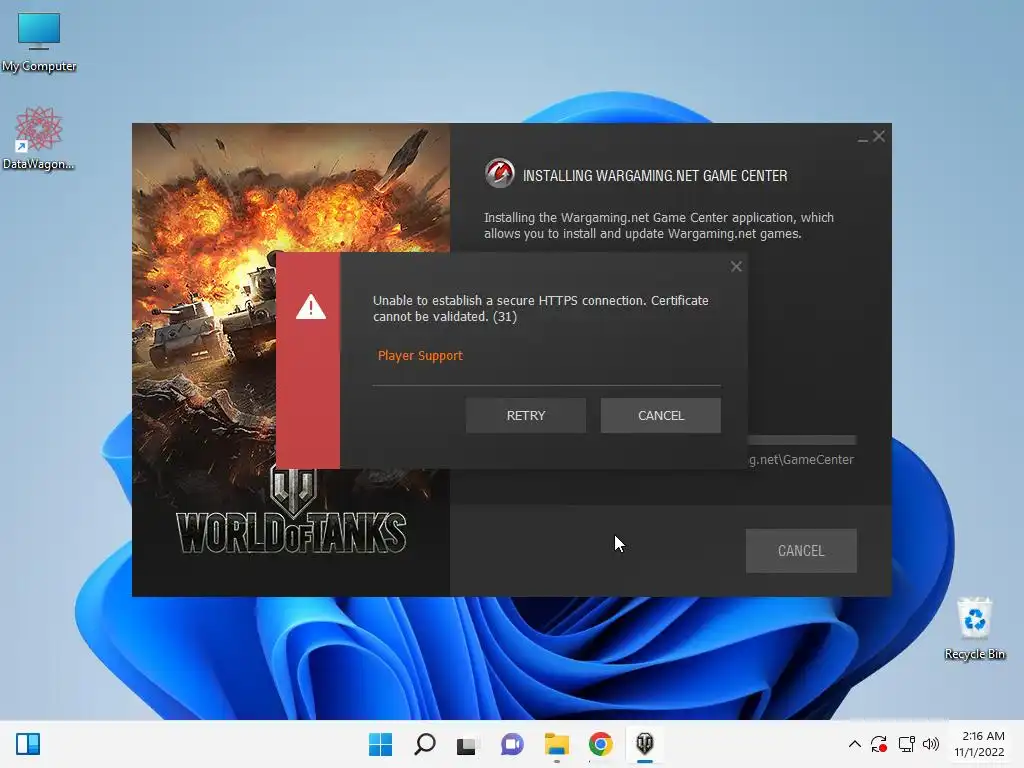This screenshot has height=768, width=1024.
Task: Click the World of Tanks artwork logo
Action: pyautogui.click(x=291, y=511)
